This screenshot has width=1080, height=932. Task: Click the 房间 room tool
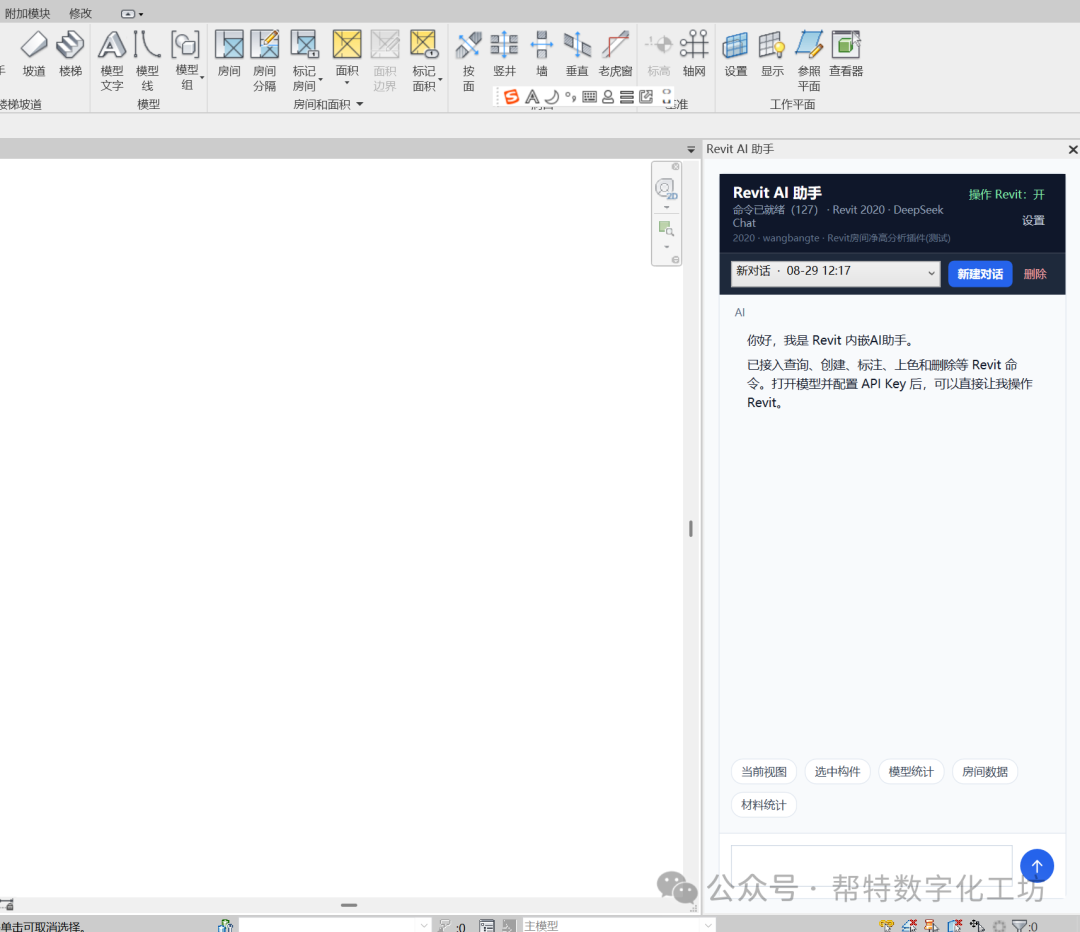click(229, 54)
